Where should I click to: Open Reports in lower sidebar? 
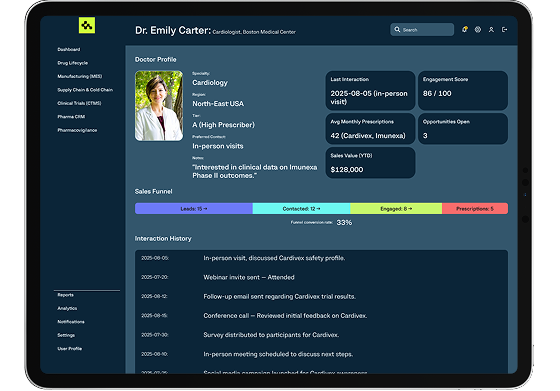tap(66, 295)
